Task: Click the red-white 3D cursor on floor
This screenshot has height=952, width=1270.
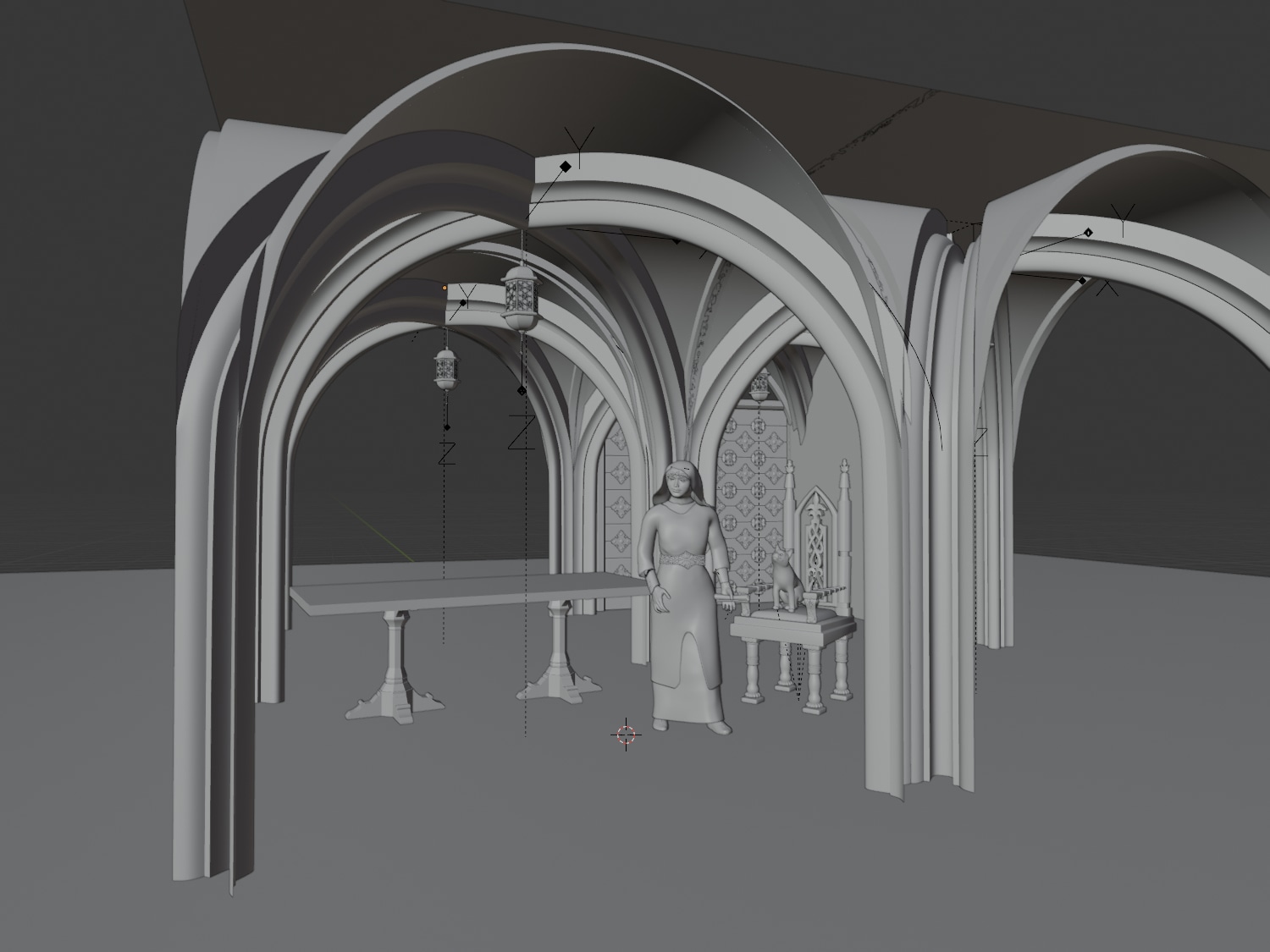Action: 626,735
